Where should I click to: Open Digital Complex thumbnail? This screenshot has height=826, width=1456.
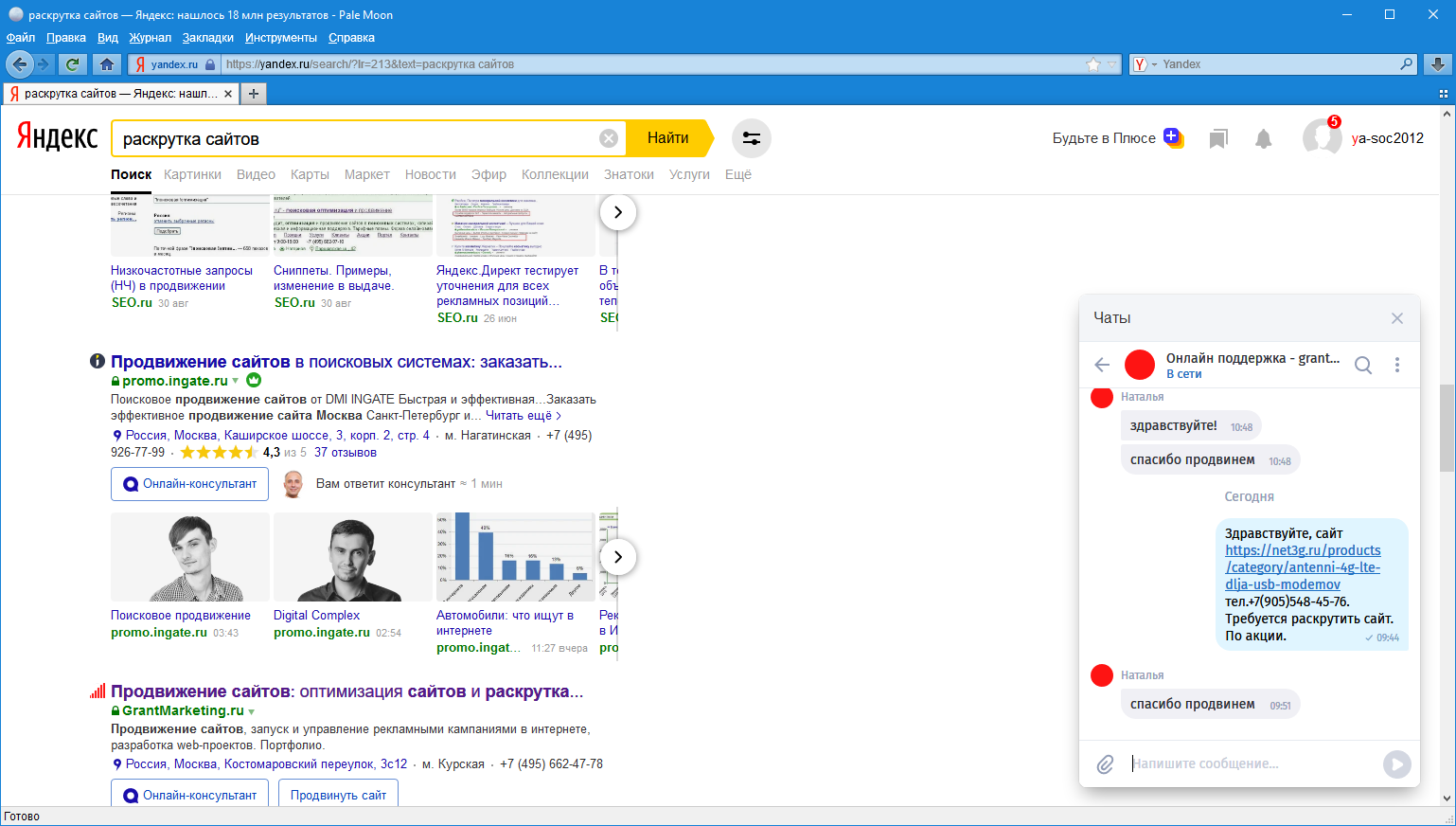click(353, 557)
